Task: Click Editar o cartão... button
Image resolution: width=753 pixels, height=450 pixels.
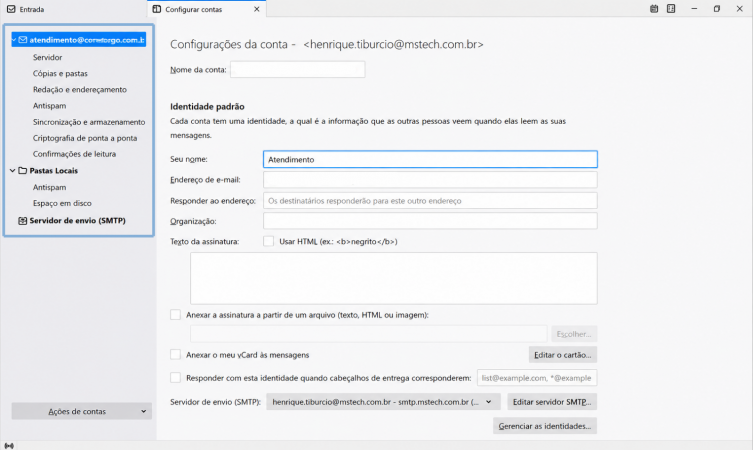Action: 563,355
